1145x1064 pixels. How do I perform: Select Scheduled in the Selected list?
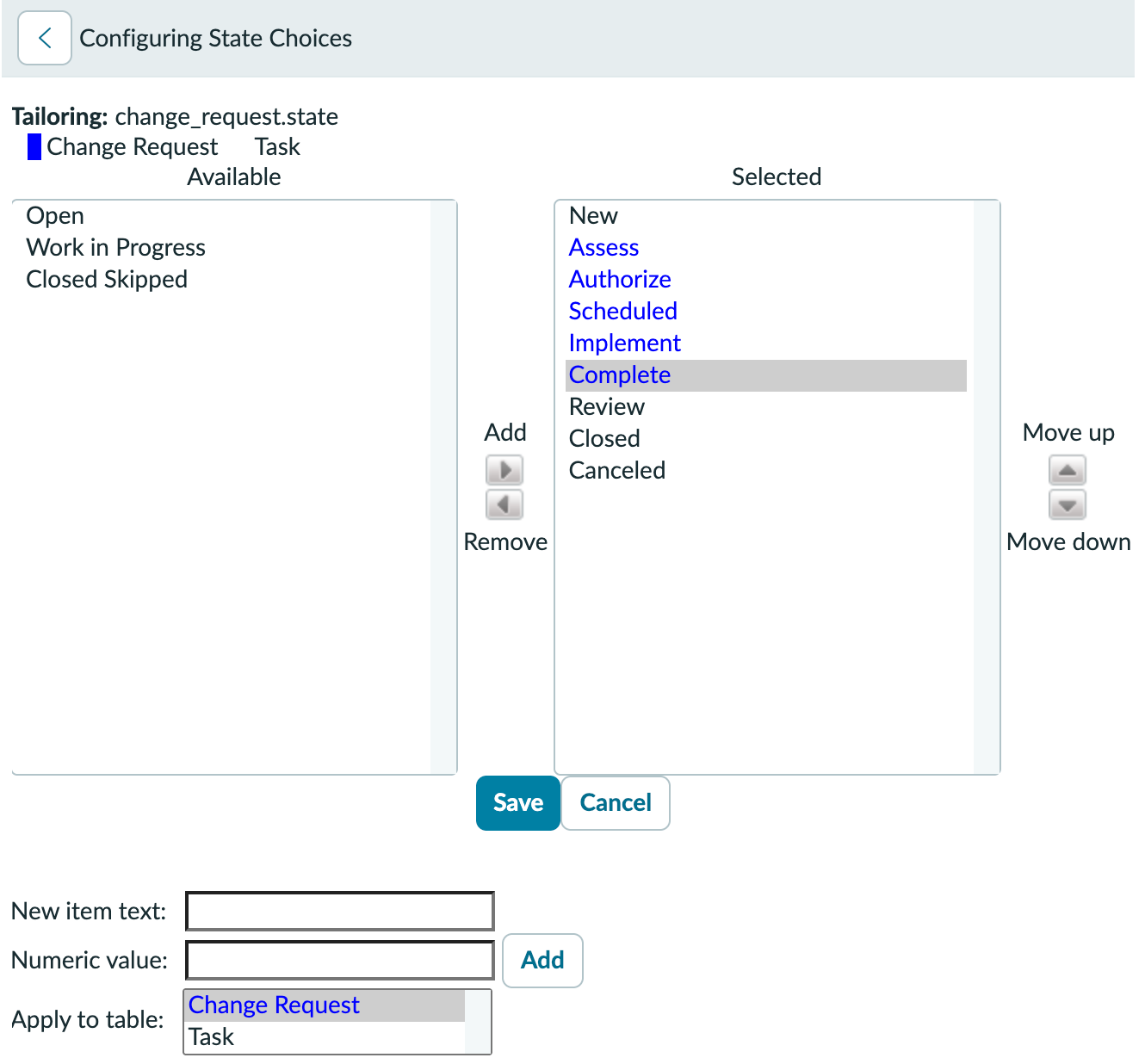[x=766, y=312]
